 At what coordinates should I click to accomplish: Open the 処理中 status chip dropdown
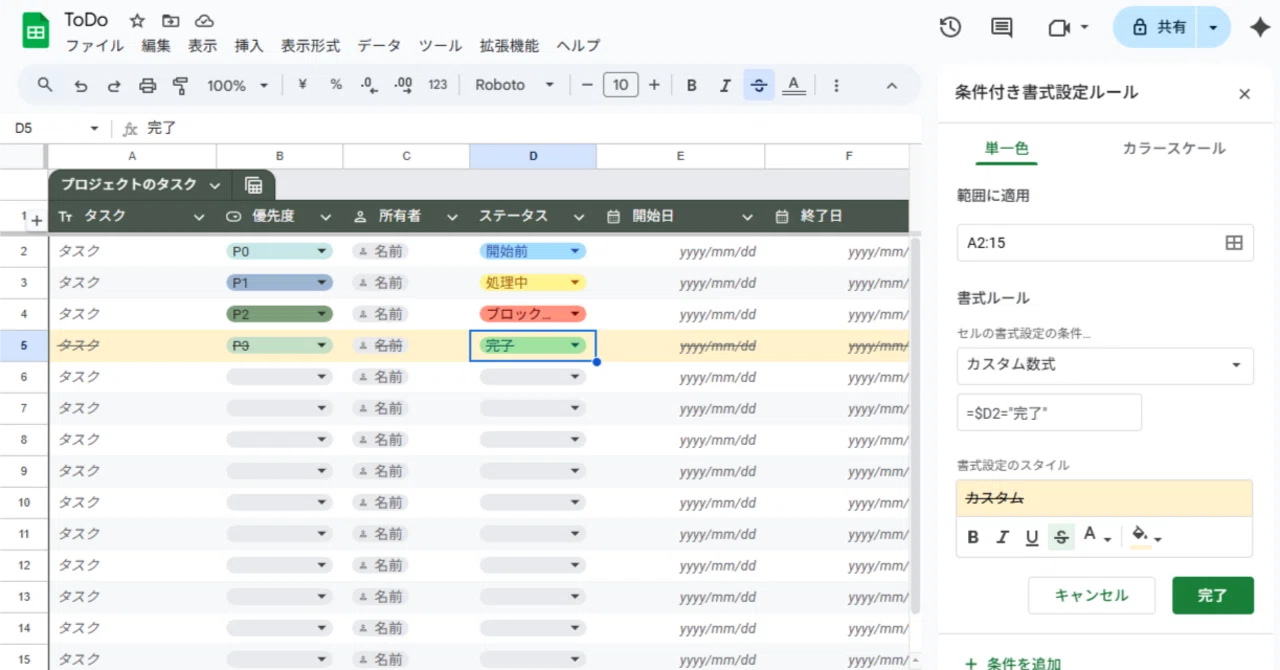pyautogui.click(x=575, y=283)
